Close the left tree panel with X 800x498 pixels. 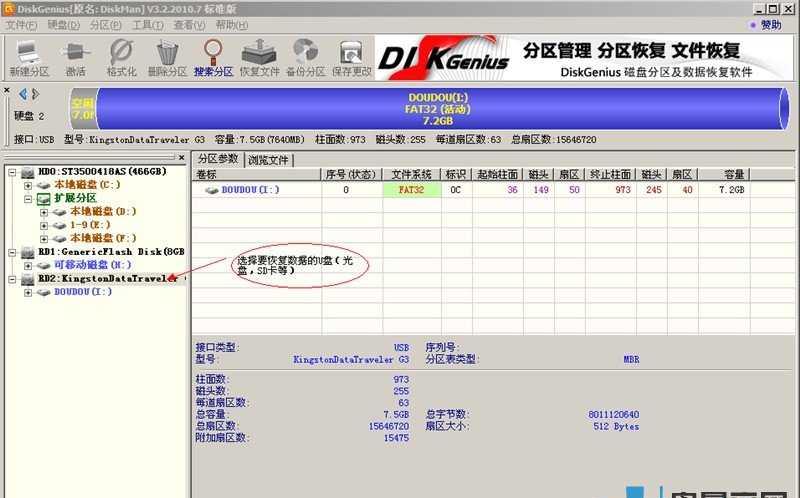coord(182,158)
